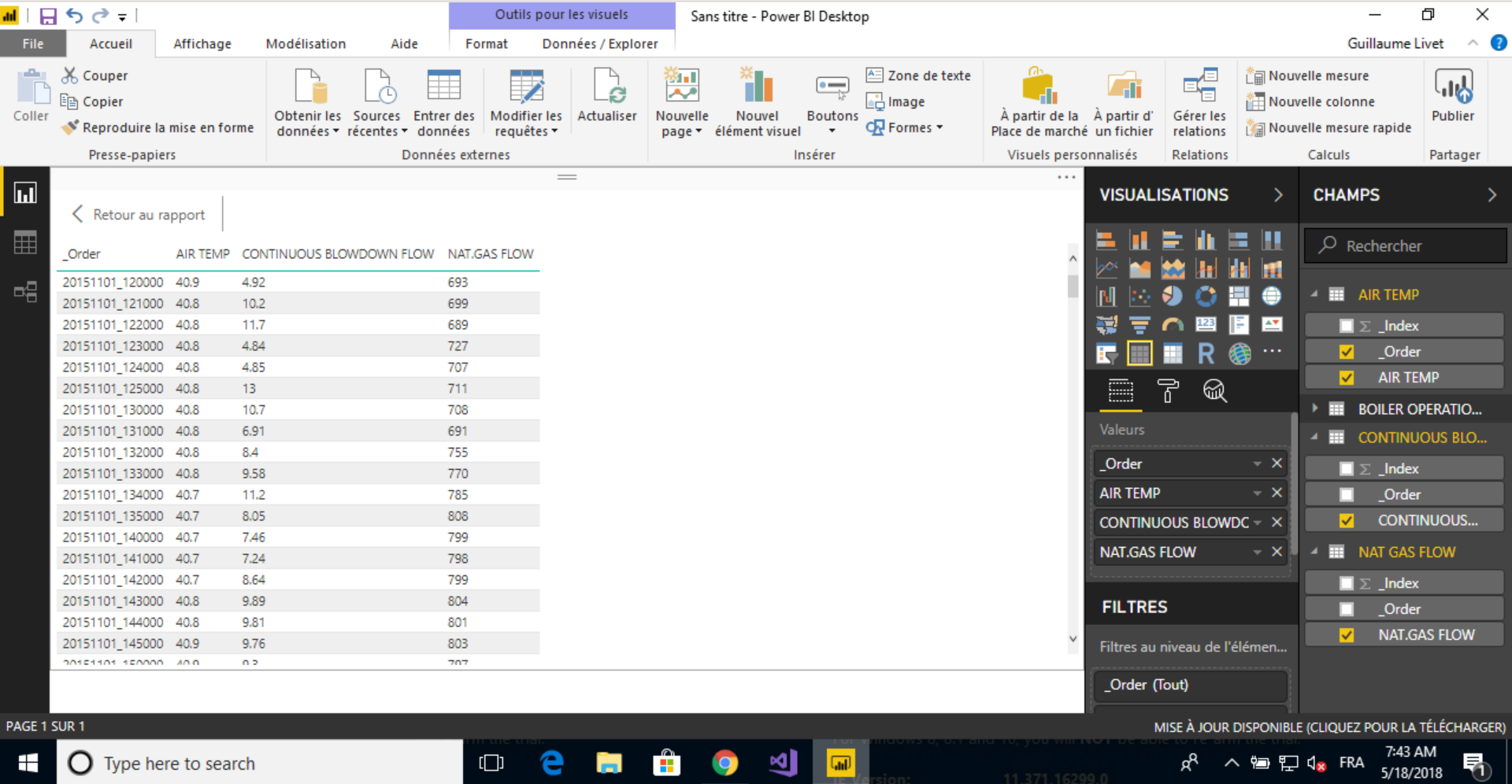Select the R script visual

tap(1206, 353)
